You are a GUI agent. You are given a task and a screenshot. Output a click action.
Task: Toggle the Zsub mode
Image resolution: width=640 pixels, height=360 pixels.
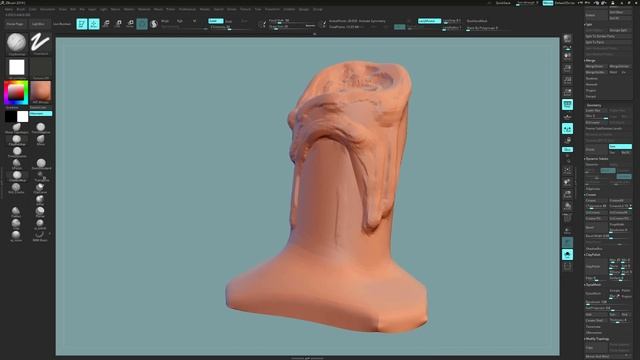point(229,21)
